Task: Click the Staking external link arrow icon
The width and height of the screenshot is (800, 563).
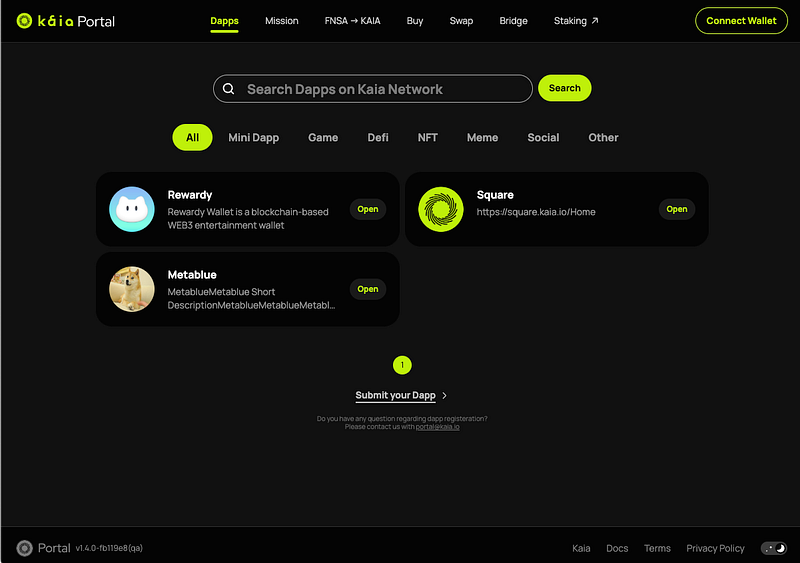Action: 595,21
